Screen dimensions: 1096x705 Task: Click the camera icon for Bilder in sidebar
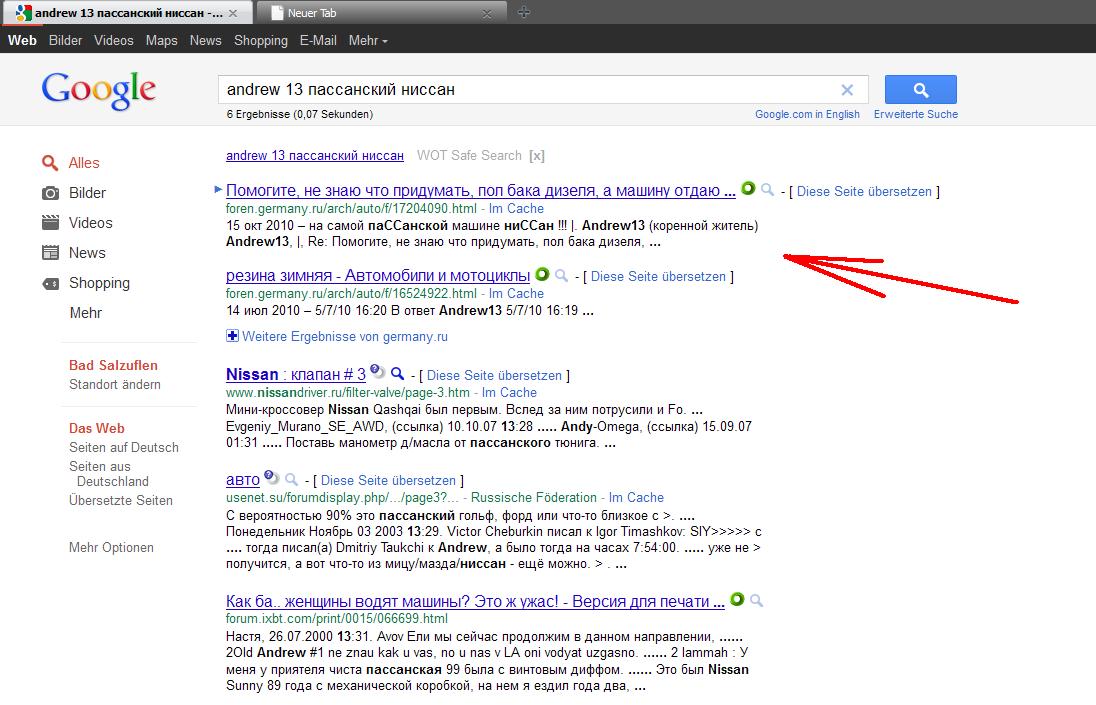50,193
